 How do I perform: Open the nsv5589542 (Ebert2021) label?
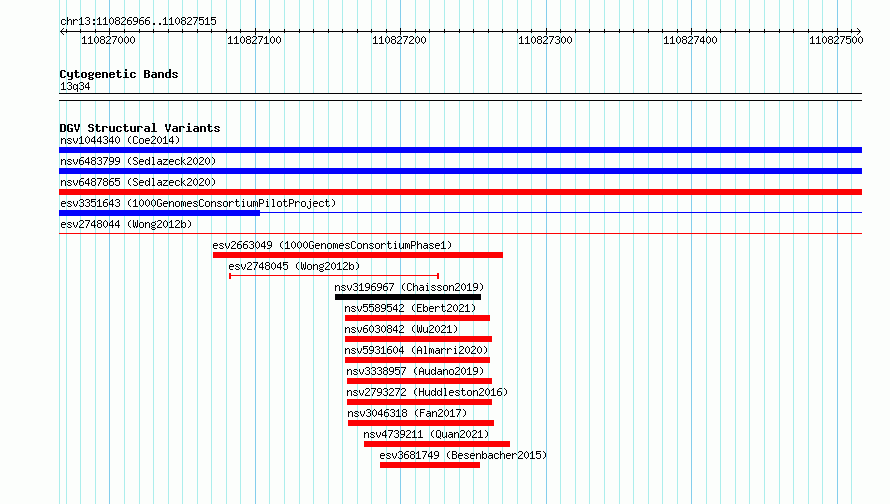[x=410, y=308]
